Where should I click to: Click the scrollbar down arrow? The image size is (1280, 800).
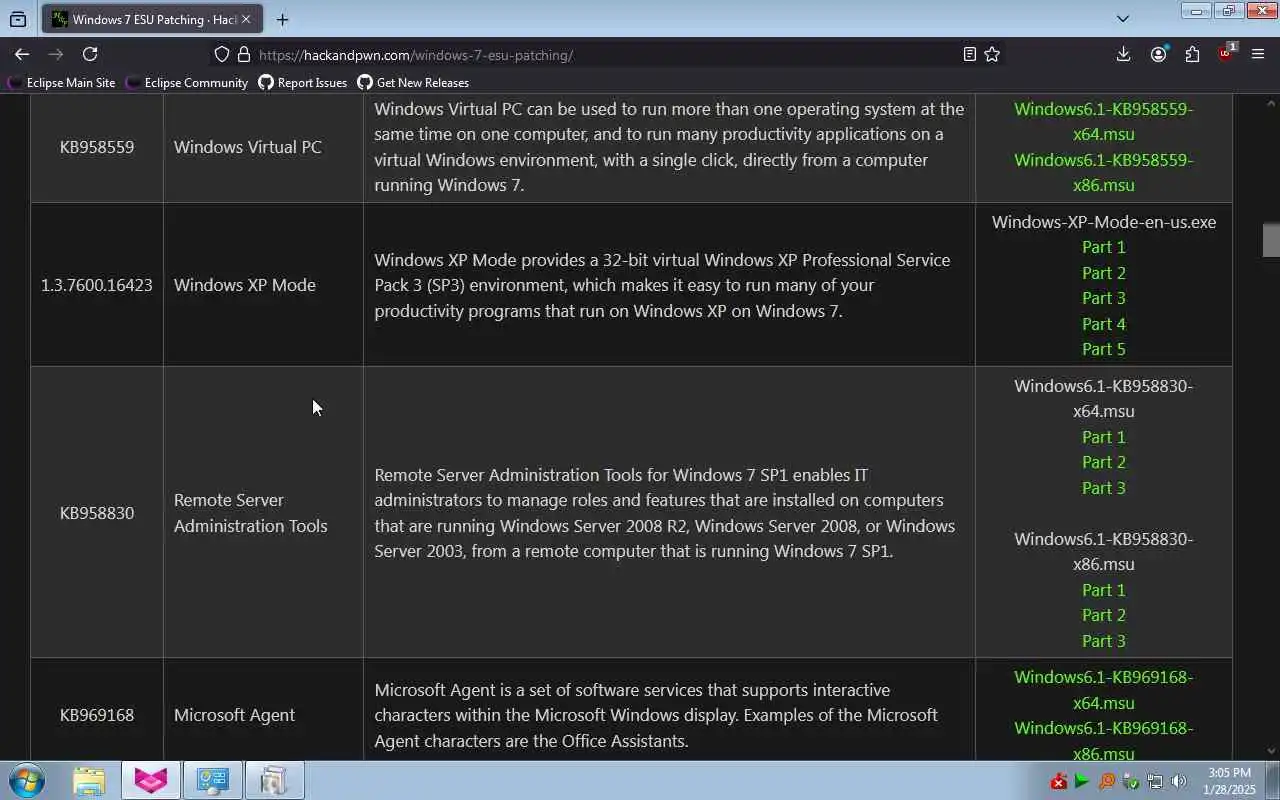[x=1271, y=751]
